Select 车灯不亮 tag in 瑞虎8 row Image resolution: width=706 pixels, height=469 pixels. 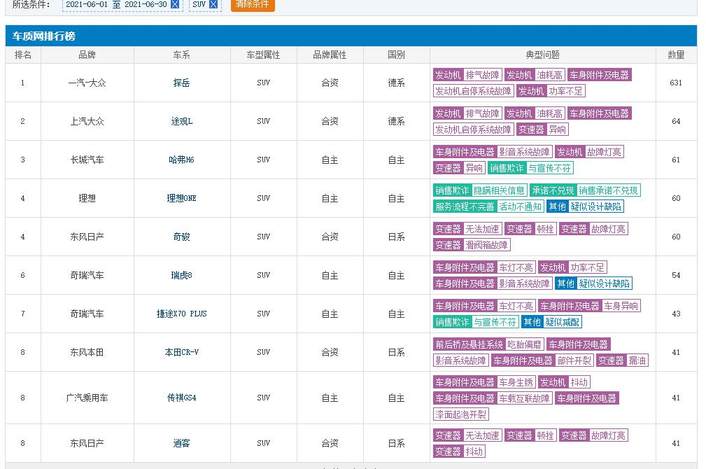(x=516, y=267)
